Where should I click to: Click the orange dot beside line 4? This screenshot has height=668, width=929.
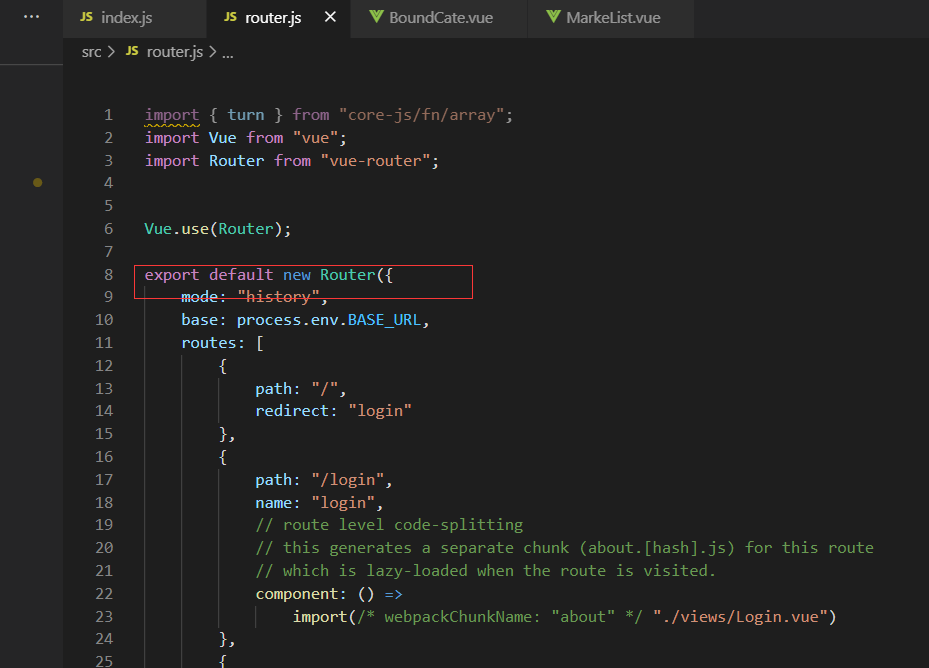pos(37,183)
